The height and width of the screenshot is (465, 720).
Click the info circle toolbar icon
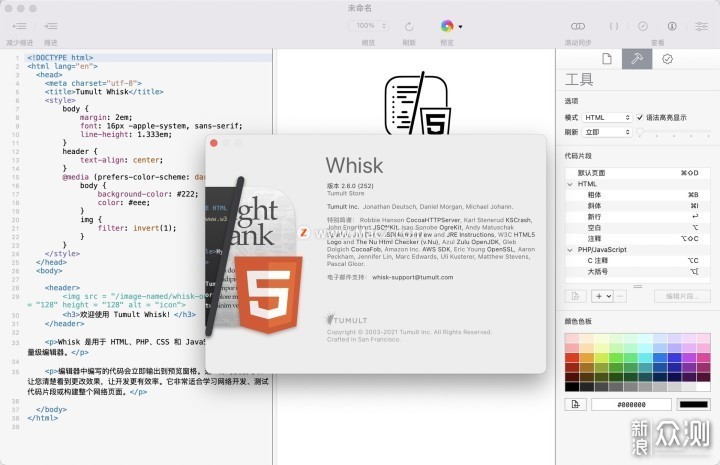point(672,26)
